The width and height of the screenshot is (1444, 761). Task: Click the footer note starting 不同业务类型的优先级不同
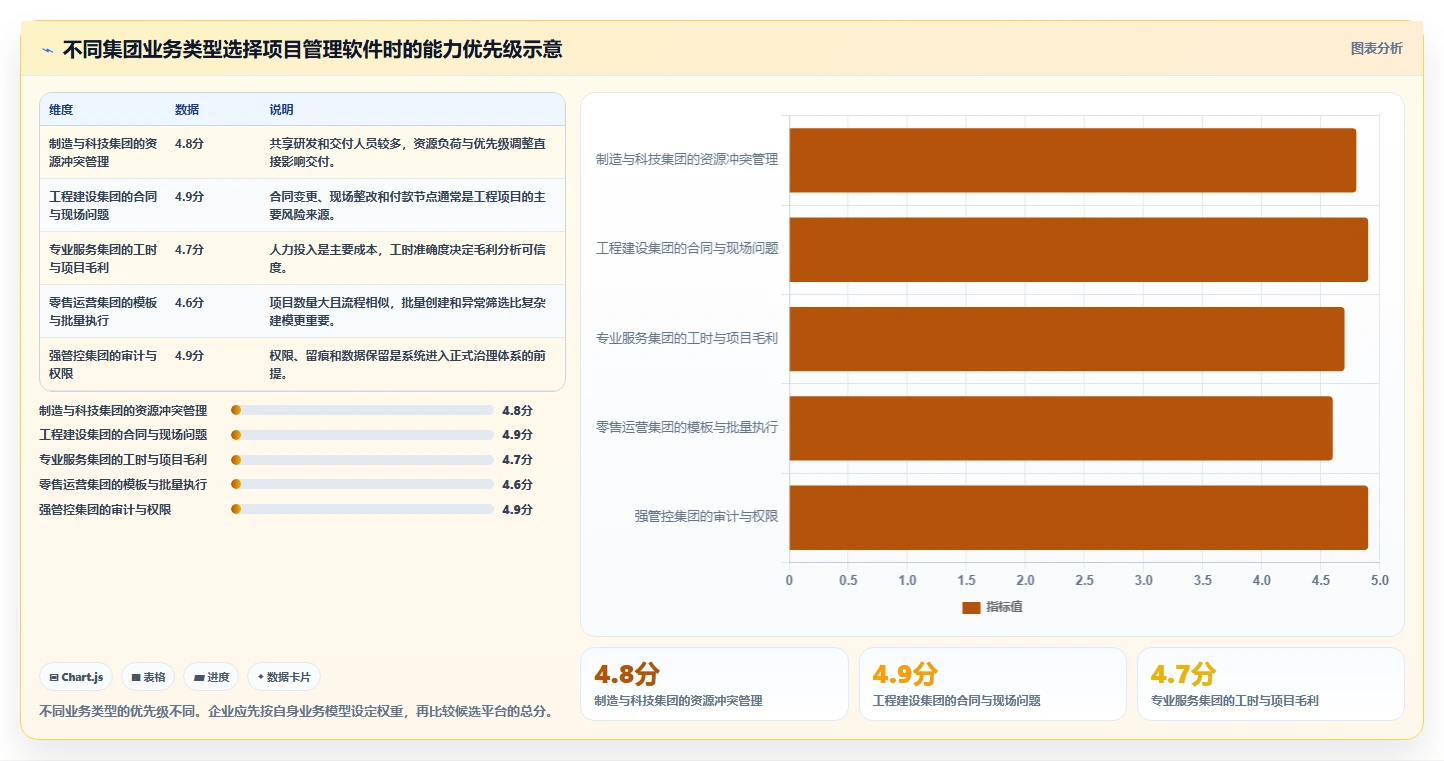click(x=296, y=712)
